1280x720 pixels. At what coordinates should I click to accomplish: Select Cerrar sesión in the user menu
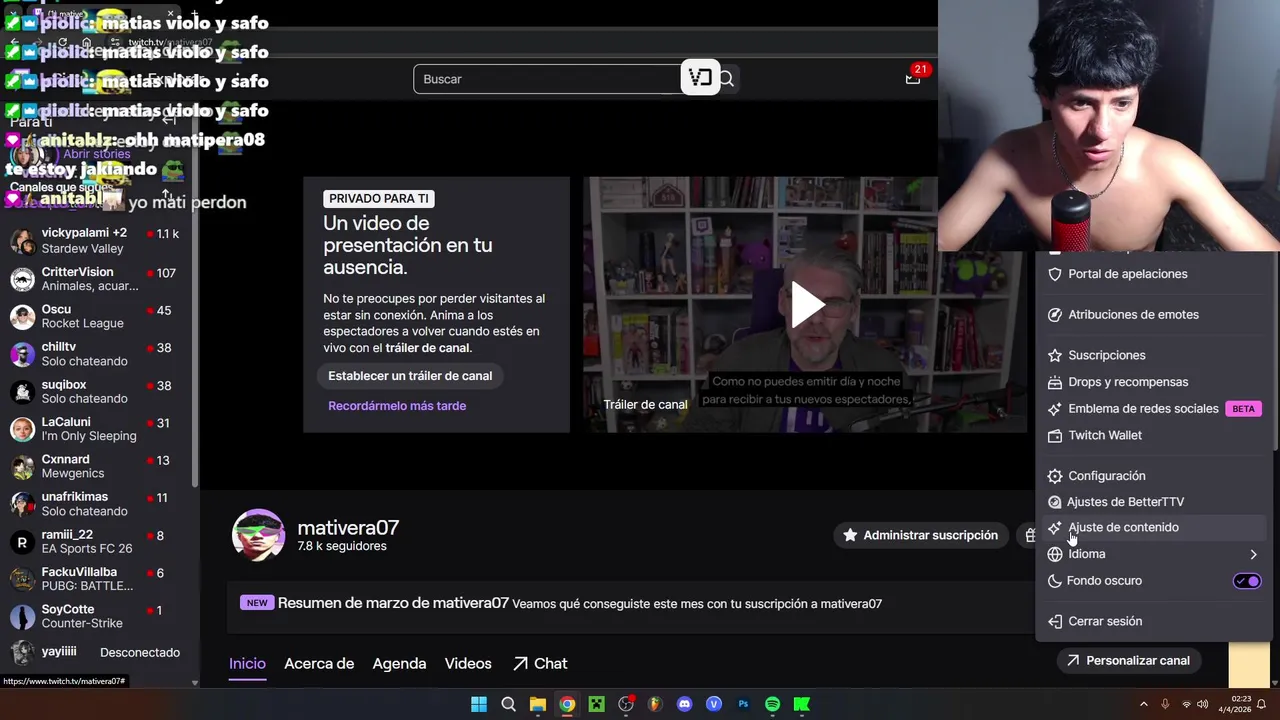pyautogui.click(x=1154, y=622)
